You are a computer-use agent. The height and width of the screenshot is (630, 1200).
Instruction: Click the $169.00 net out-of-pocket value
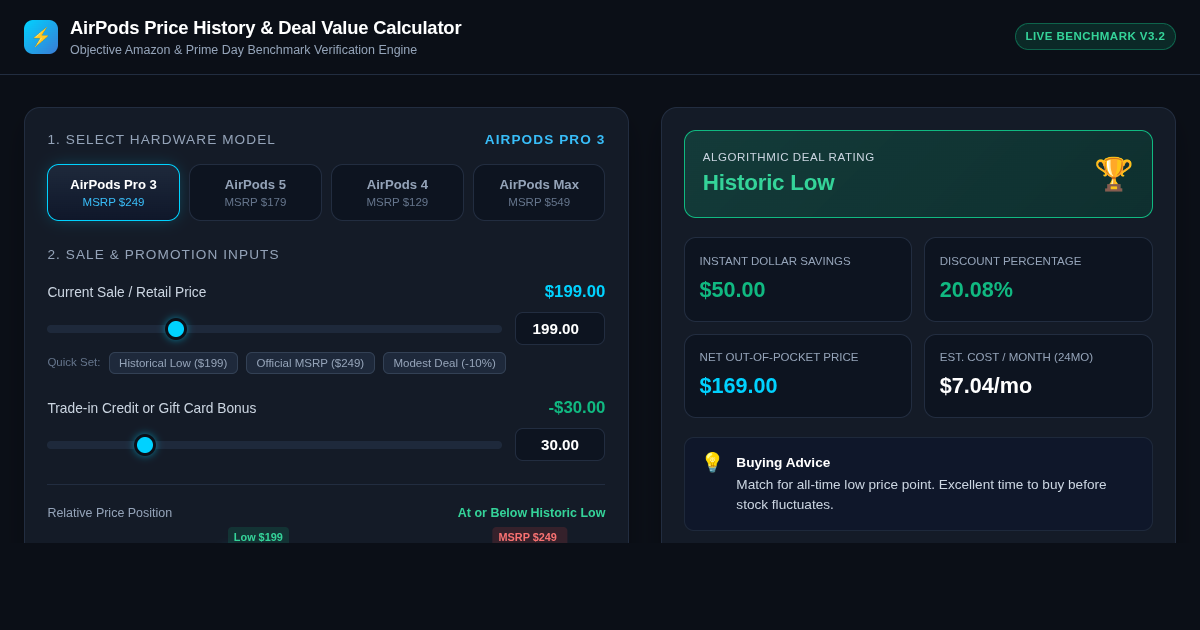click(x=738, y=386)
